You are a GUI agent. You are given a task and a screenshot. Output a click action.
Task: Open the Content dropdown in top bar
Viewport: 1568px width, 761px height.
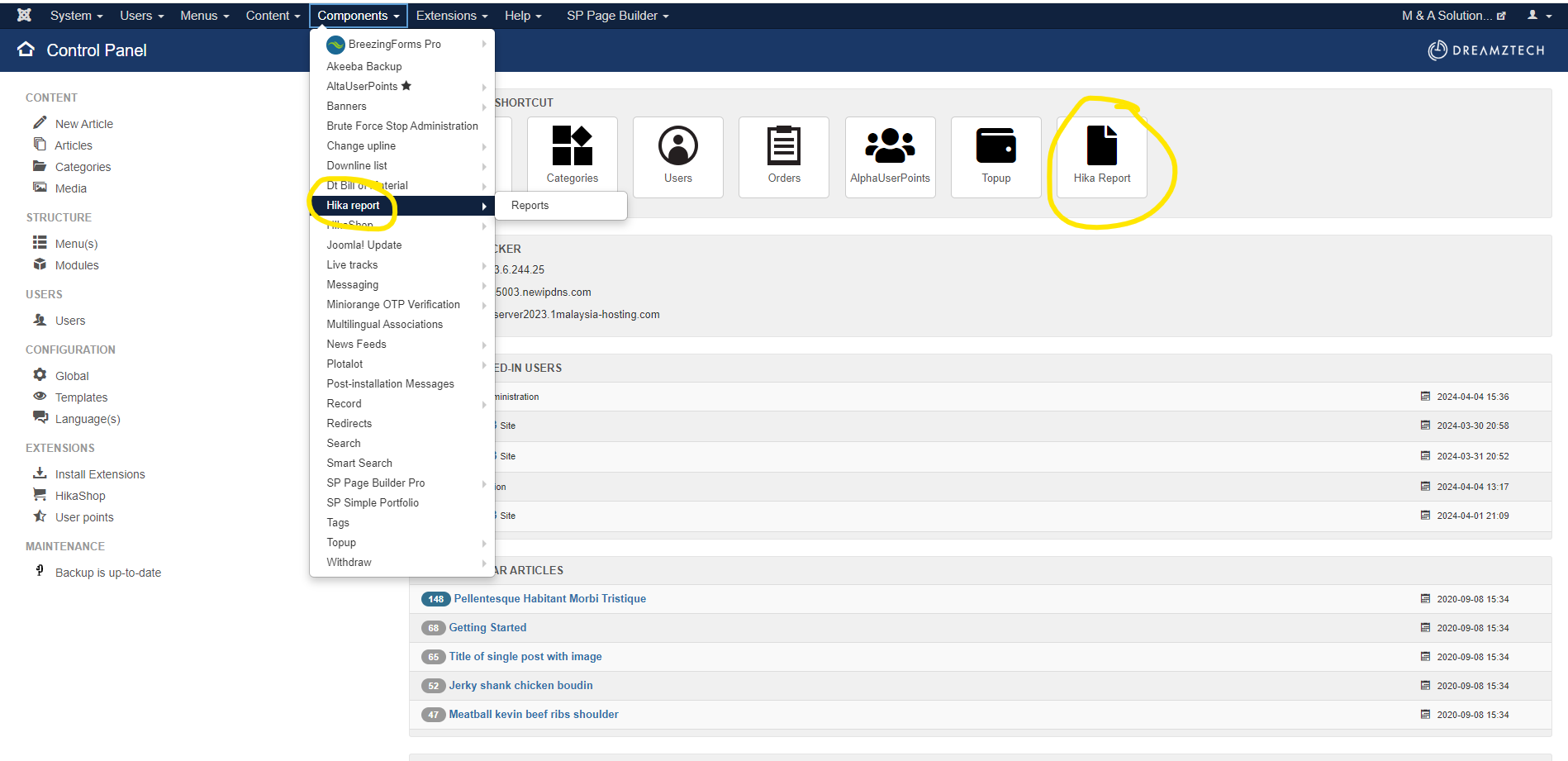tap(273, 16)
